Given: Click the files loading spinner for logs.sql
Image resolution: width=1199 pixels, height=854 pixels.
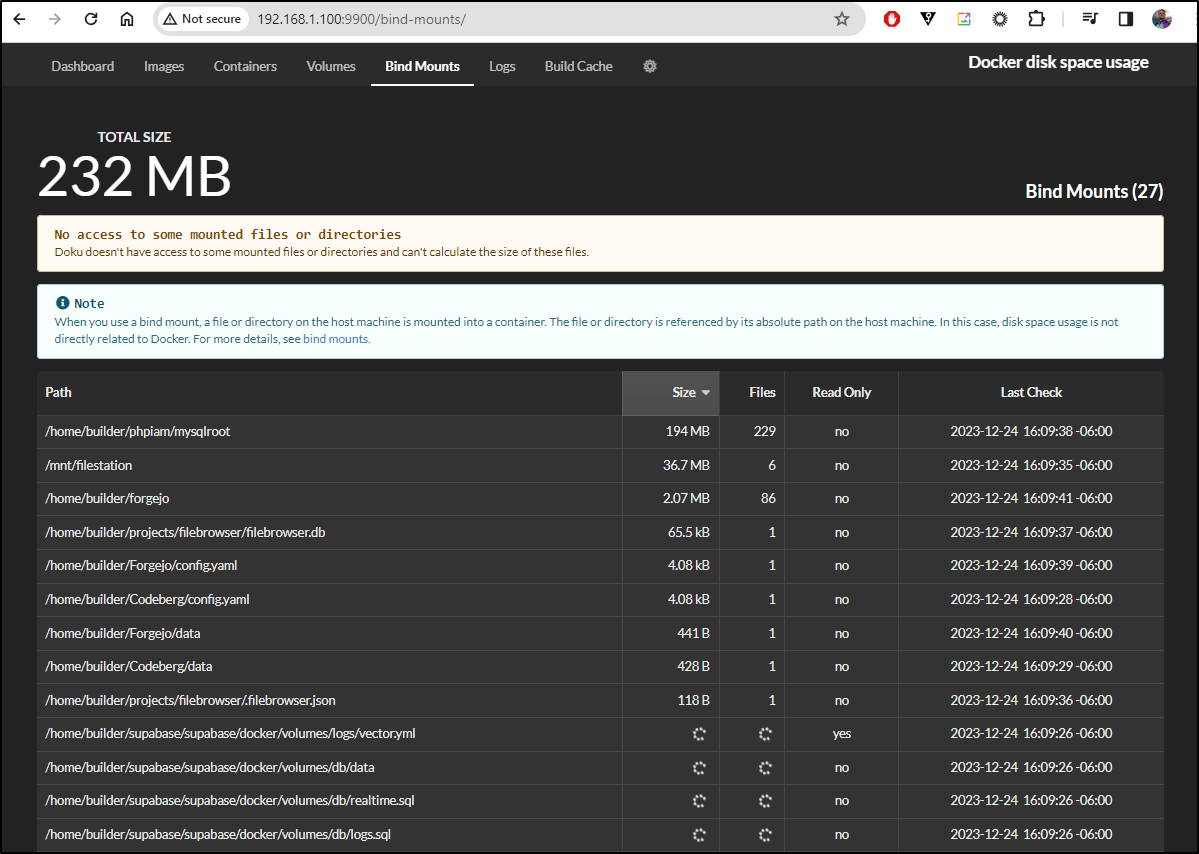Looking at the screenshot, I should [765, 835].
